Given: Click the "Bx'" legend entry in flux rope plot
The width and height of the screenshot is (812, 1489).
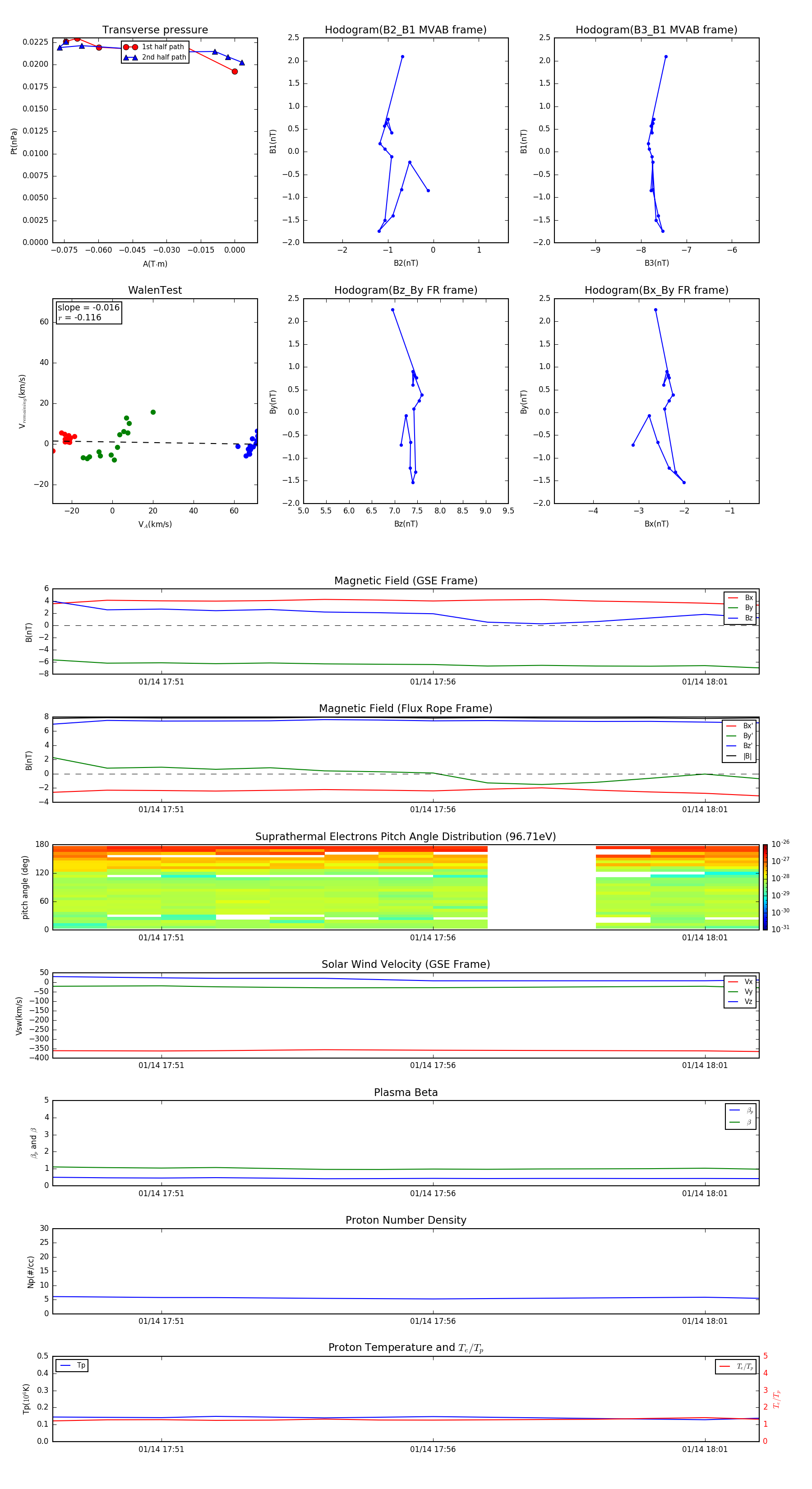Looking at the screenshot, I should [x=740, y=726].
